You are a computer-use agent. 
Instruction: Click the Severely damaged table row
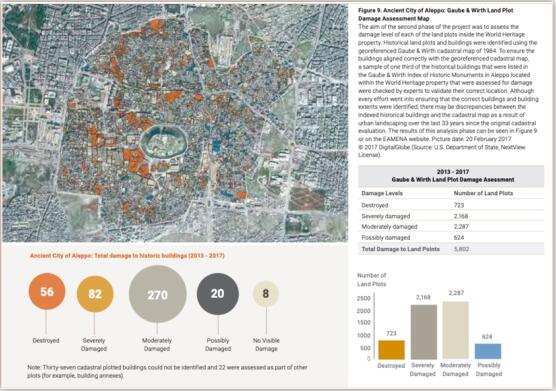click(x=451, y=216)
